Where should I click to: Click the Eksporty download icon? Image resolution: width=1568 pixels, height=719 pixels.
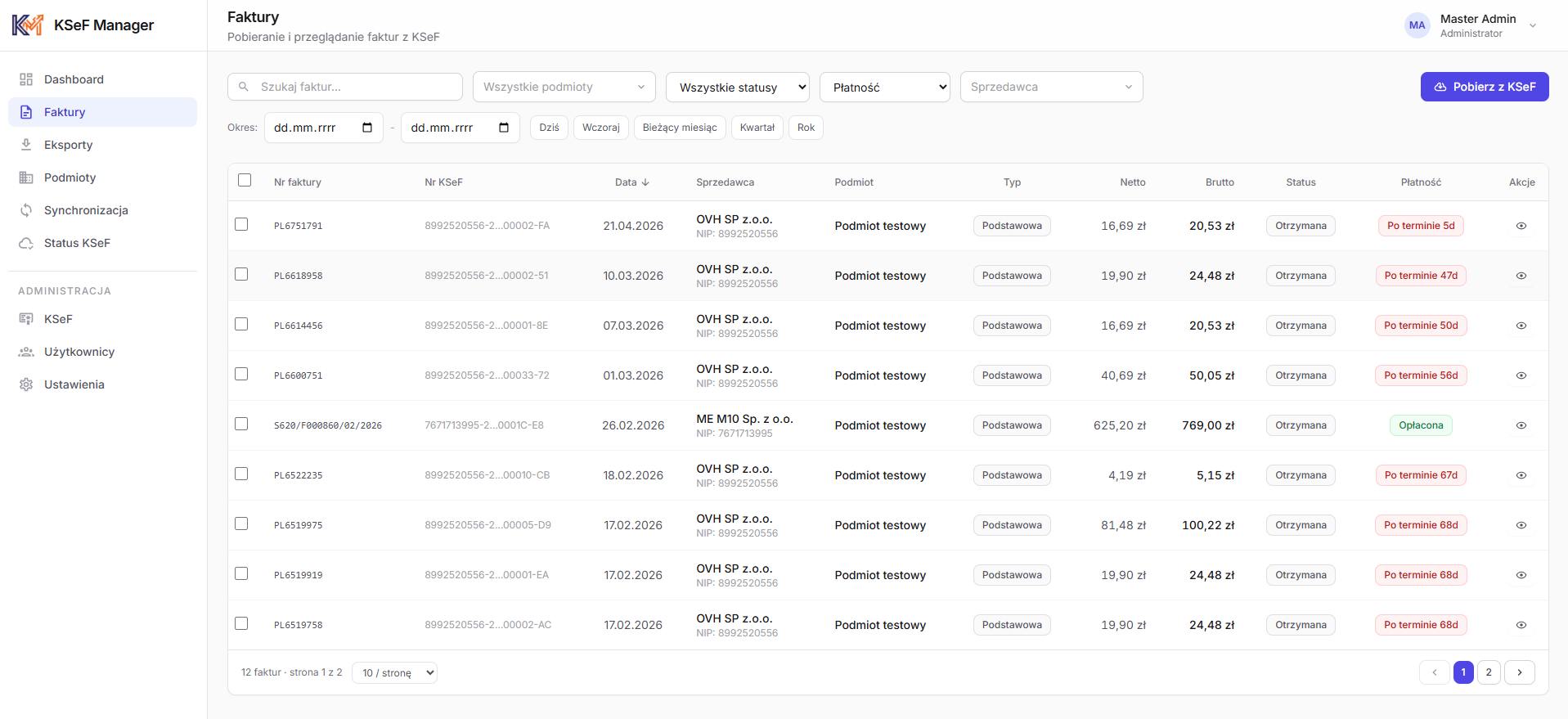pos(26,145)
